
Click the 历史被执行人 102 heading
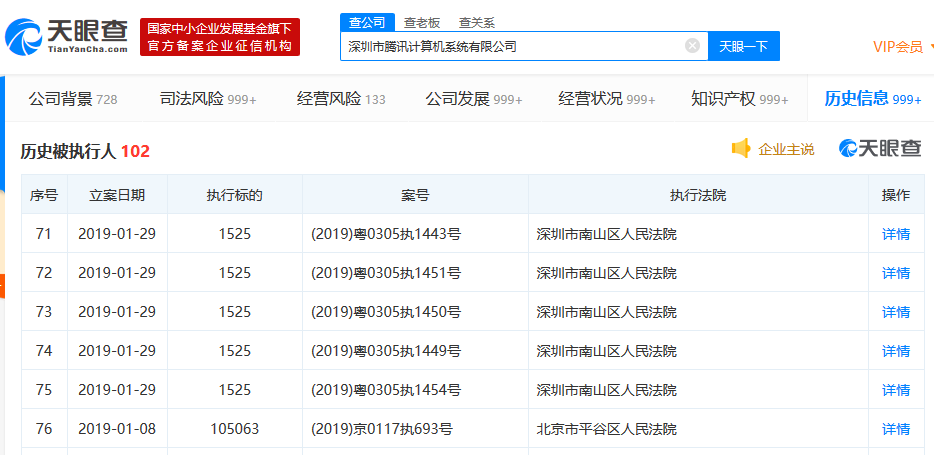click(85, 152)
